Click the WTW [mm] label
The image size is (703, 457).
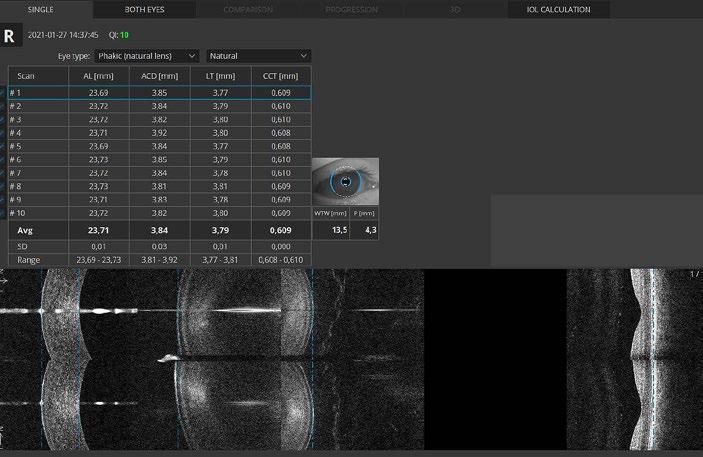click(x=330, y=213)
